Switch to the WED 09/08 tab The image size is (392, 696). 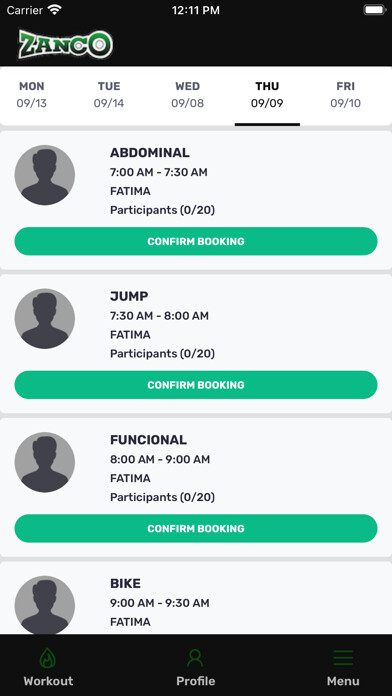pos(187,95)
